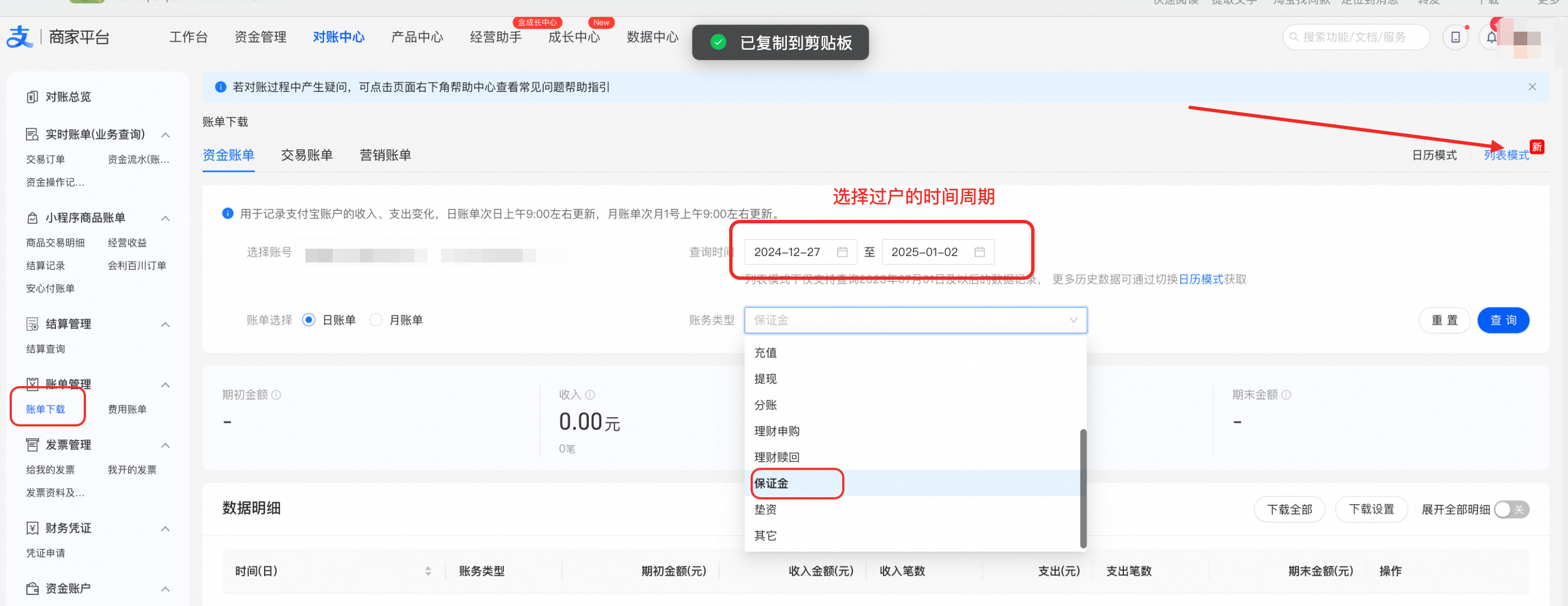This screenshot has width=1568, height=606.
Task: Collapse the 资金账户 section
Action: [x=165, y=588]
